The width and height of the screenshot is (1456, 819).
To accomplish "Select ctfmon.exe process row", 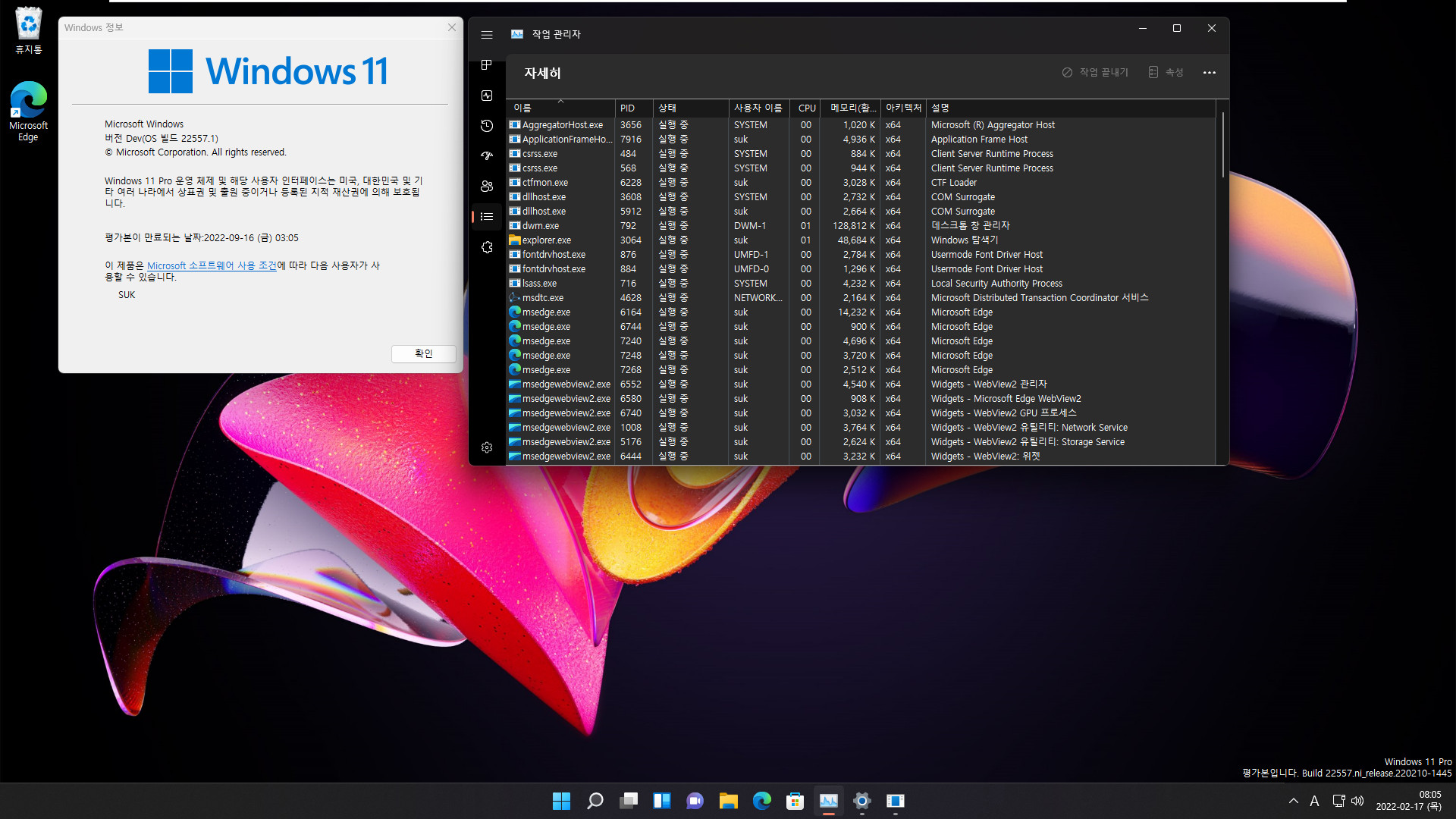I will coord(861,183).
